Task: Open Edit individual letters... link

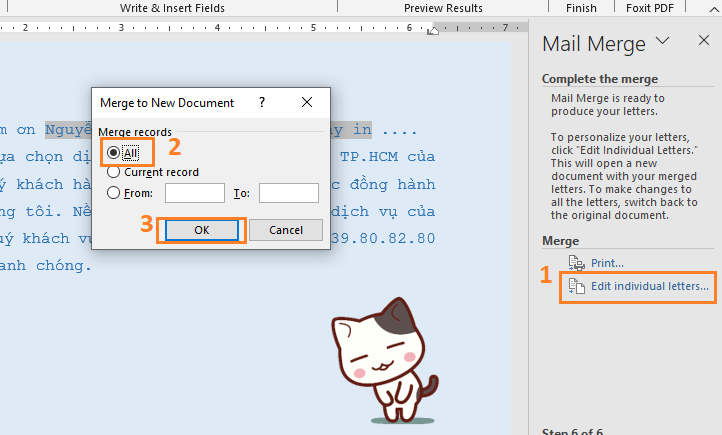Action: point(650,286)
